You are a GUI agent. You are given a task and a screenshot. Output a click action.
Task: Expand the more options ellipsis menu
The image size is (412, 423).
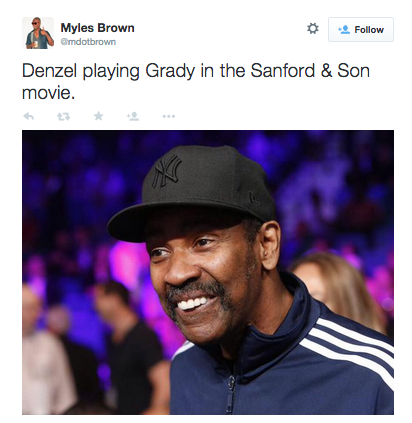click(x=169, y=116)
